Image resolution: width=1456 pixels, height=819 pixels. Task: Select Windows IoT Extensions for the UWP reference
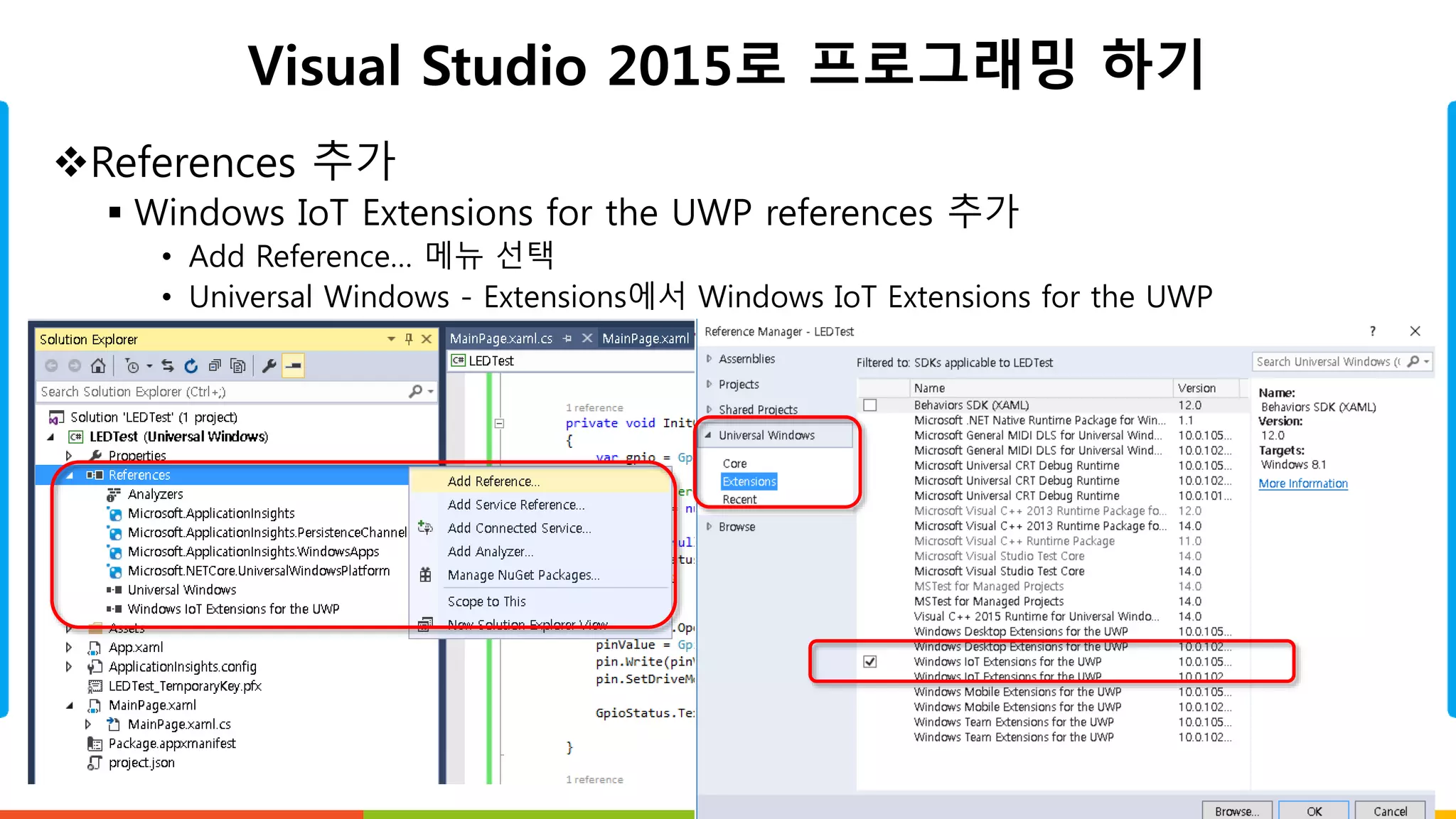pyautogui.click(x=233, y=609)
